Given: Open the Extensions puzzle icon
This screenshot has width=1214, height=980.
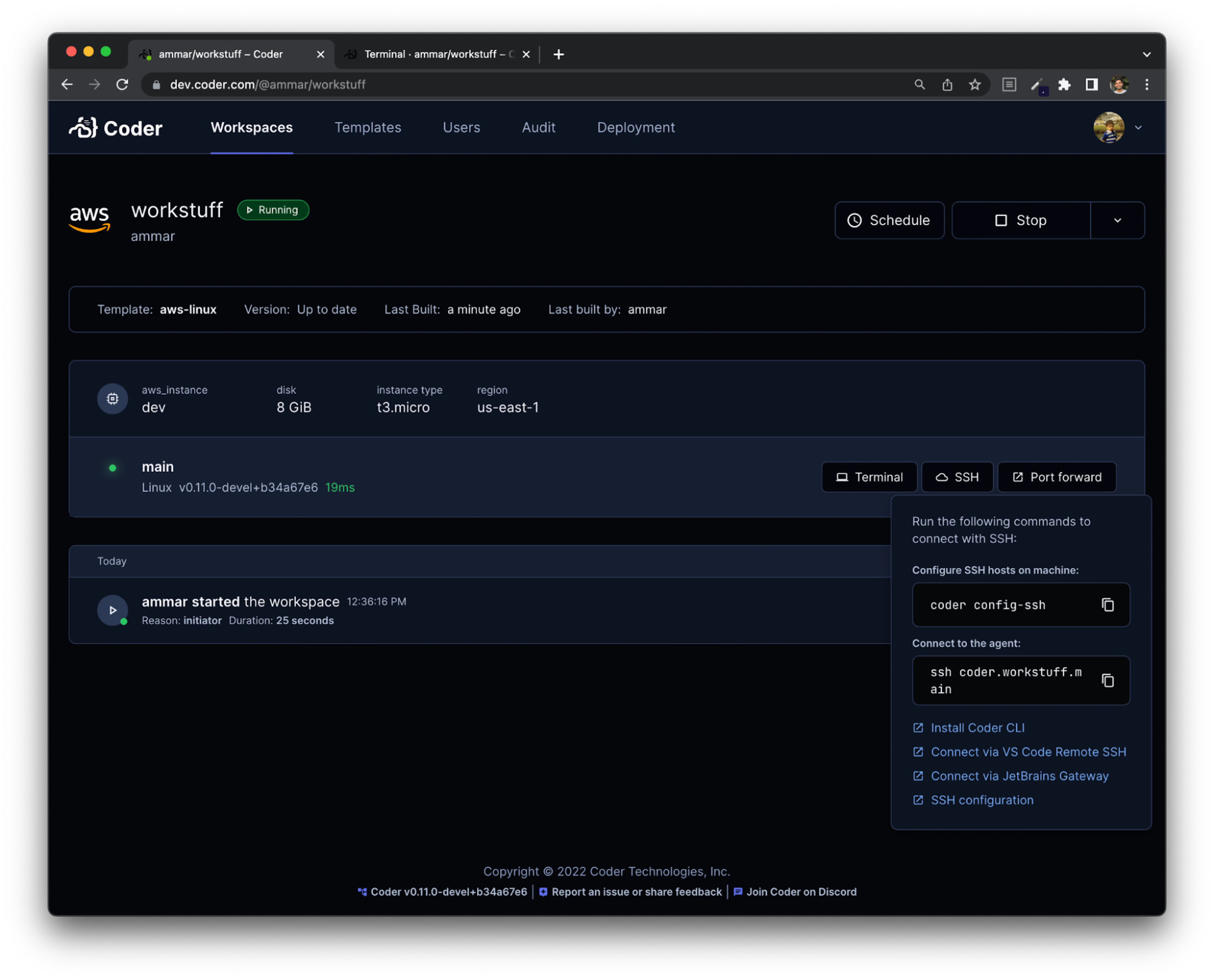Looking at the screenshot, I should pos(1064,85).
